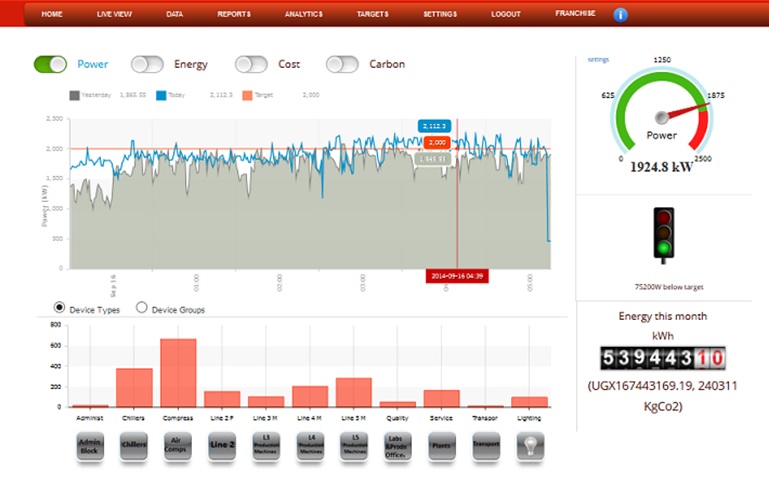Click the Lighting bulb icon
This screenshot has width=769, height=481.
530,446
